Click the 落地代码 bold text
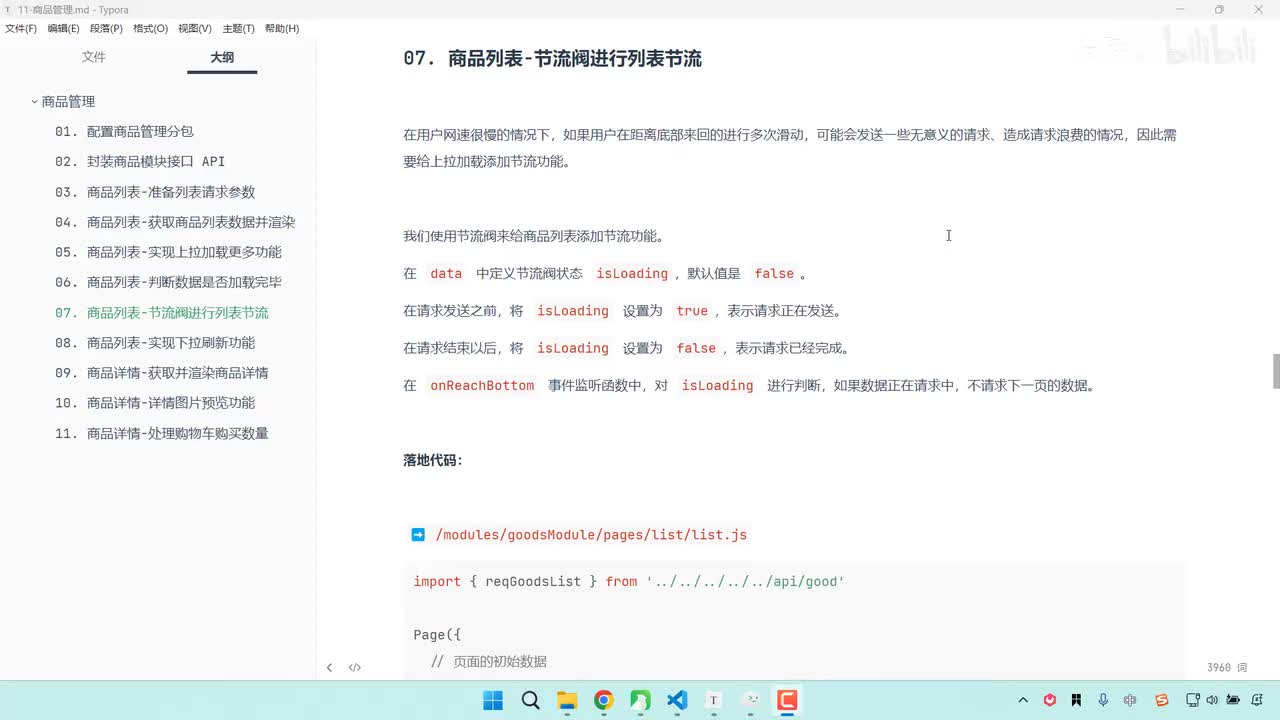Viewport: 1280px width, 720px height. [x=433, y=461]
